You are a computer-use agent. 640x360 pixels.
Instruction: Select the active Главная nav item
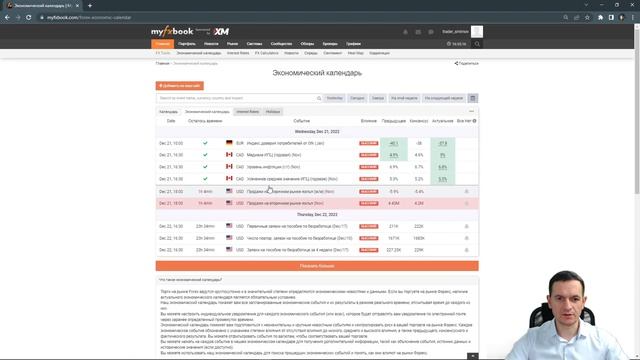(162, 44)
